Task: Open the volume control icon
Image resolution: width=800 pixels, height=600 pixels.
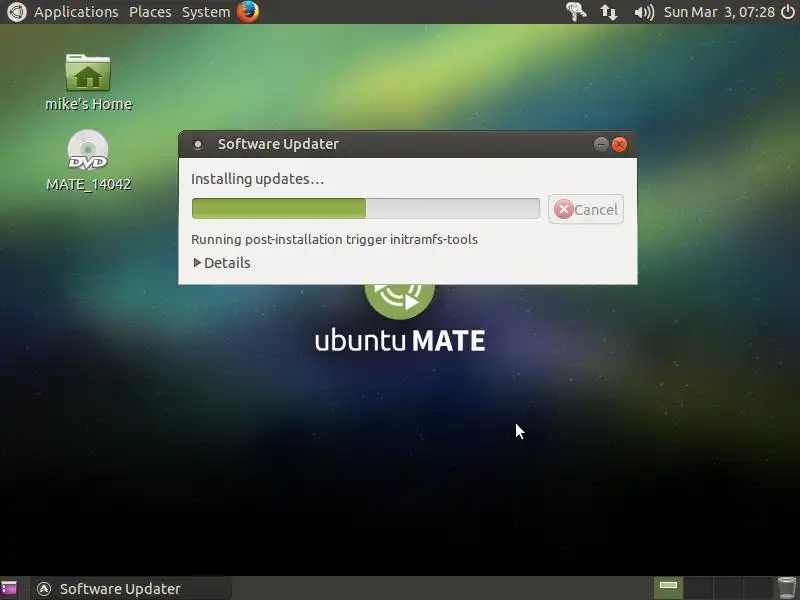Action: [643, 12]
